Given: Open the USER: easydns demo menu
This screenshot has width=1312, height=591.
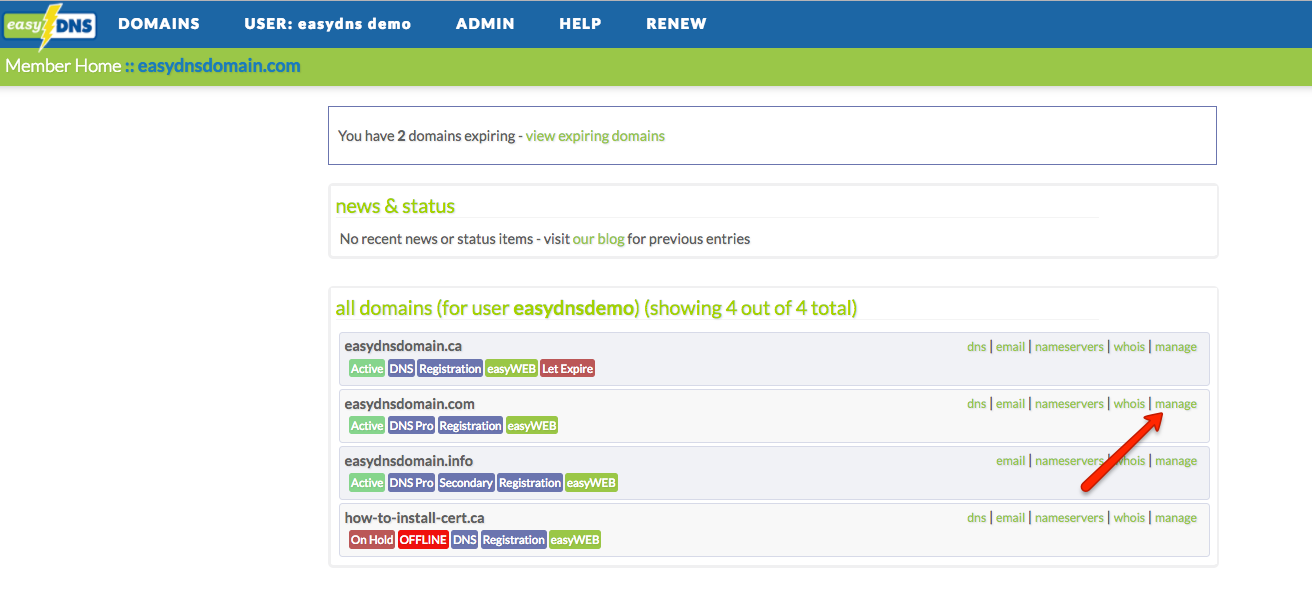Looking at the screenshot, I should coord(327,24).
